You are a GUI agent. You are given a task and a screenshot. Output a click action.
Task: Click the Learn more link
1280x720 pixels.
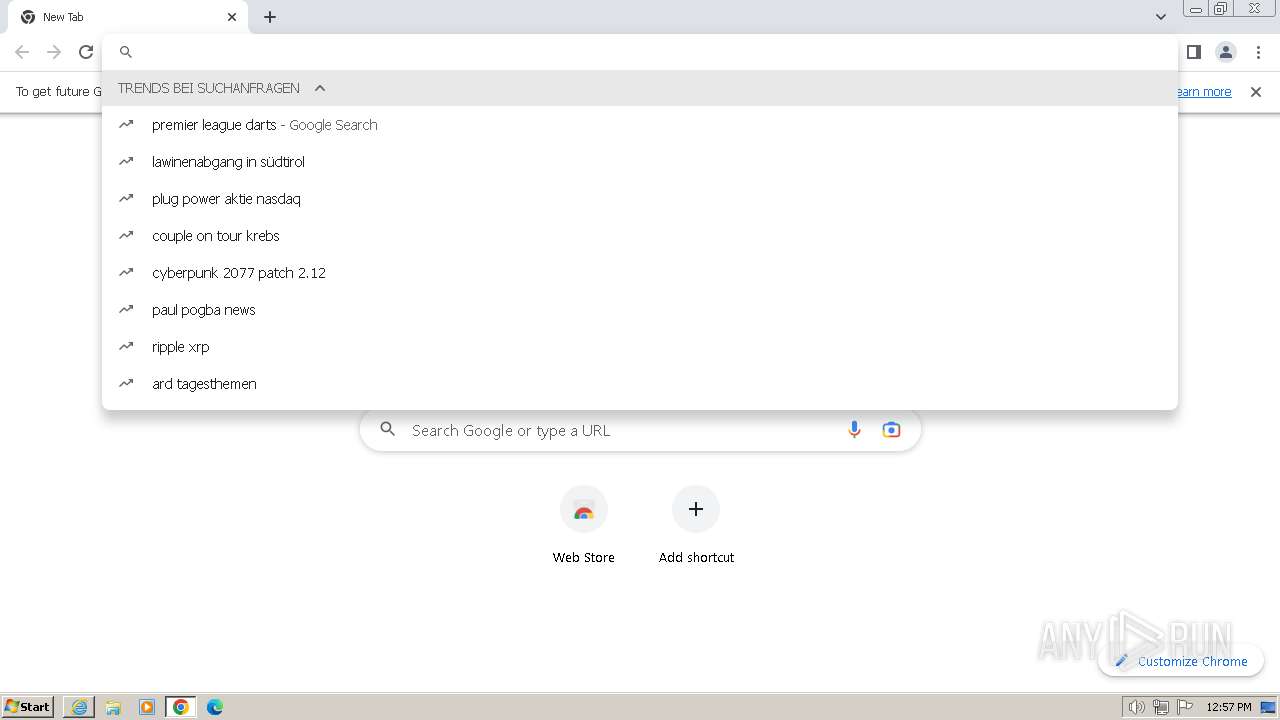click(1203, 92)
